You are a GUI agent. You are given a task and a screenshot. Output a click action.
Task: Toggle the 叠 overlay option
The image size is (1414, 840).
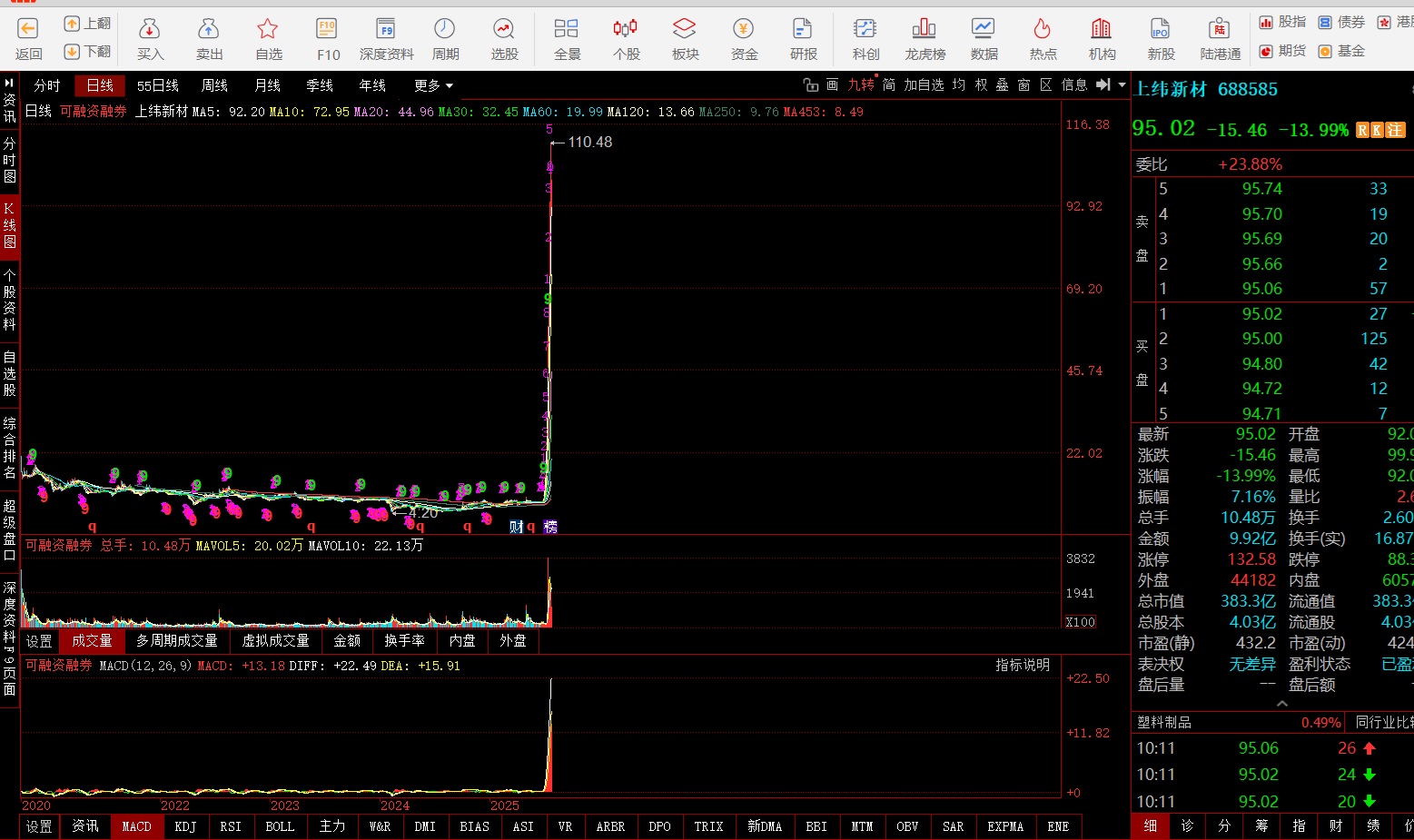pos(1003,84)
